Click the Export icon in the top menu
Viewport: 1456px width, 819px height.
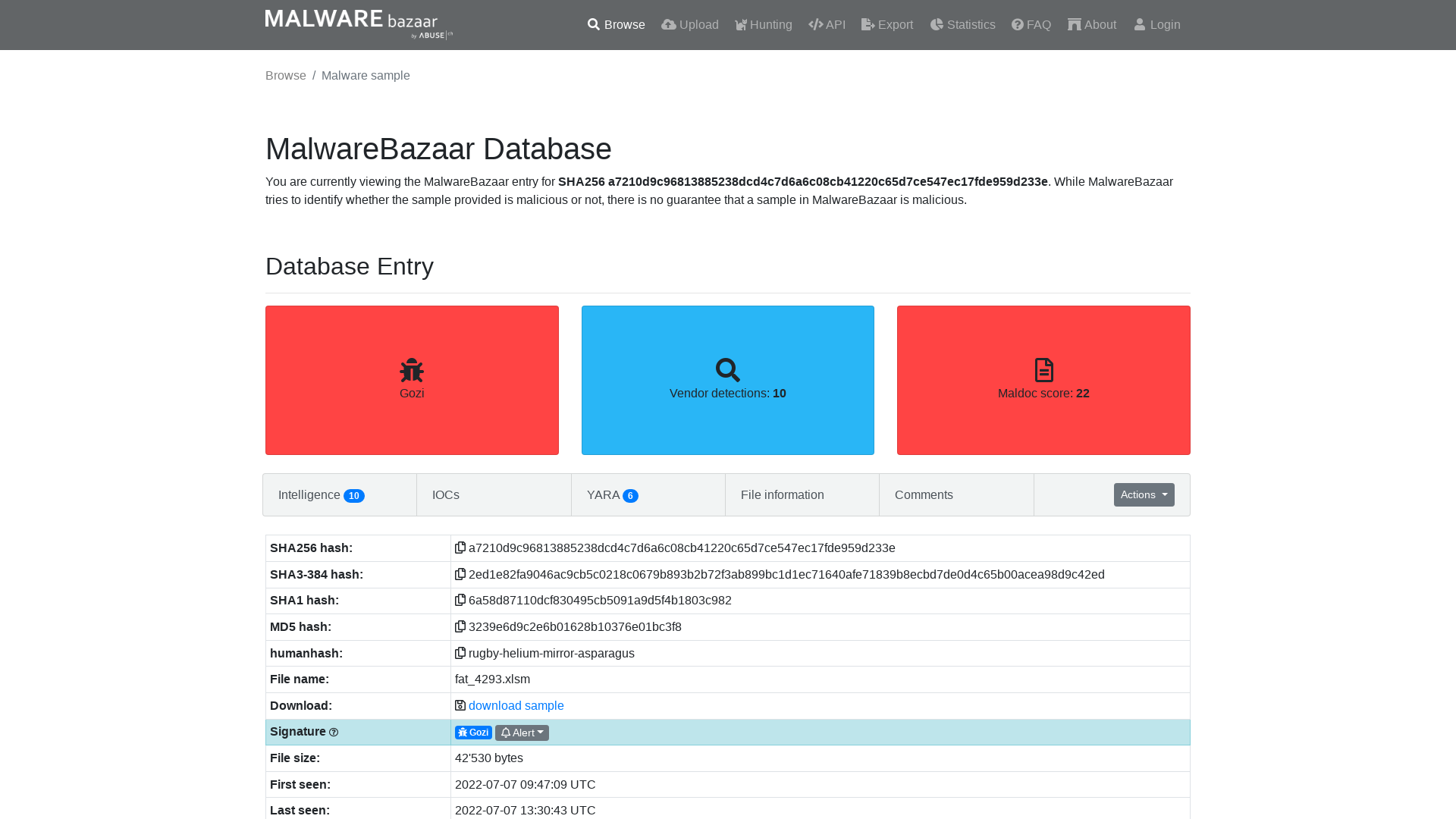(866, 24)
